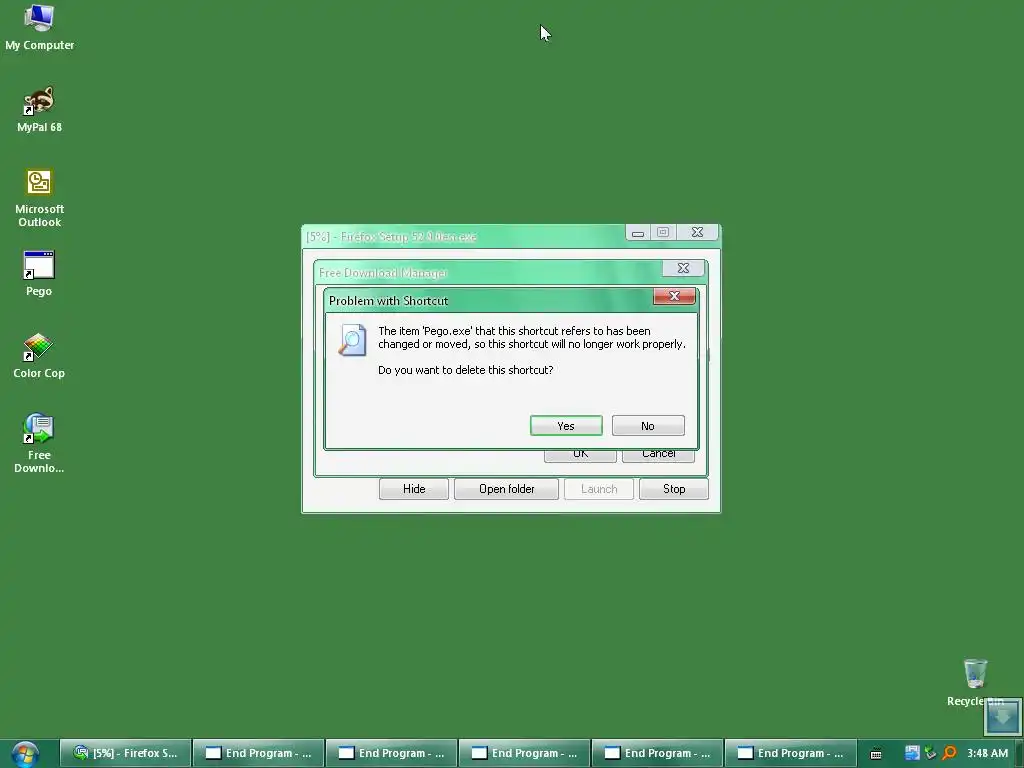Image resolution: width=1024 pixels, height=768 pixels.
Task: Close the Free Download Manager dialog
Action: pos(683,268)
